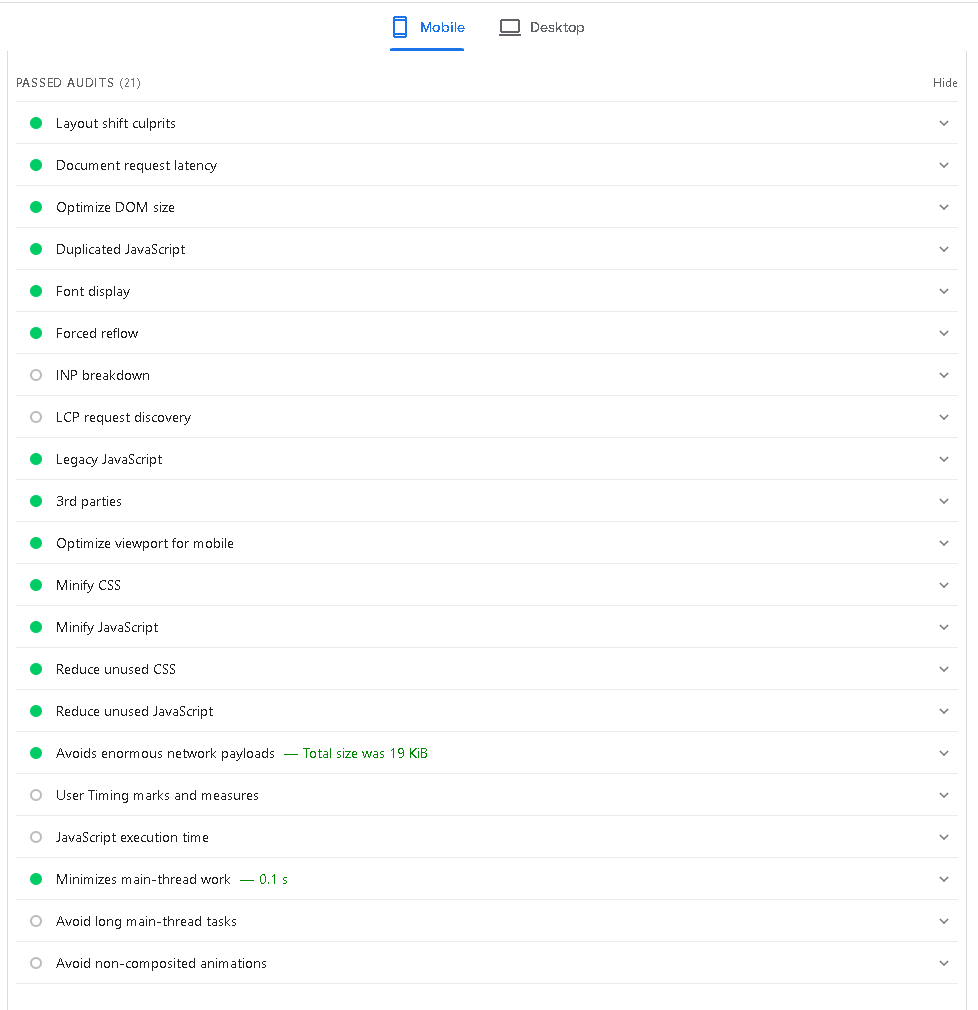Expand the Avoid non-composited animations audit
Screen dimensions: 978x1010
(944, 963)
